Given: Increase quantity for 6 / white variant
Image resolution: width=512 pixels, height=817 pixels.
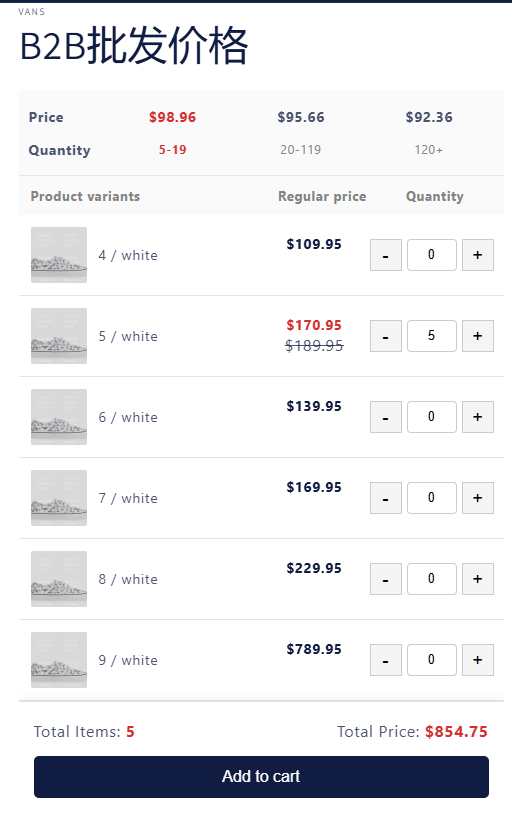Looking at the screenshot, I should point(478,417).
